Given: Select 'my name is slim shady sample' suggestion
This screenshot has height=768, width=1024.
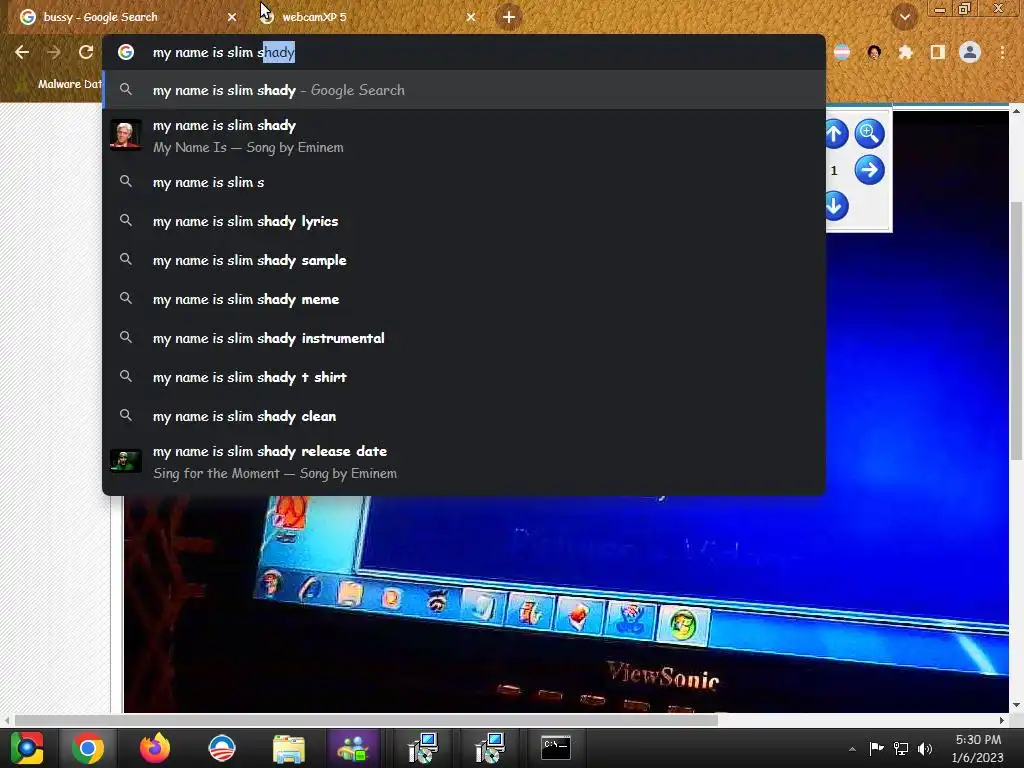Looking at the screenshot, I should [464, 260].
